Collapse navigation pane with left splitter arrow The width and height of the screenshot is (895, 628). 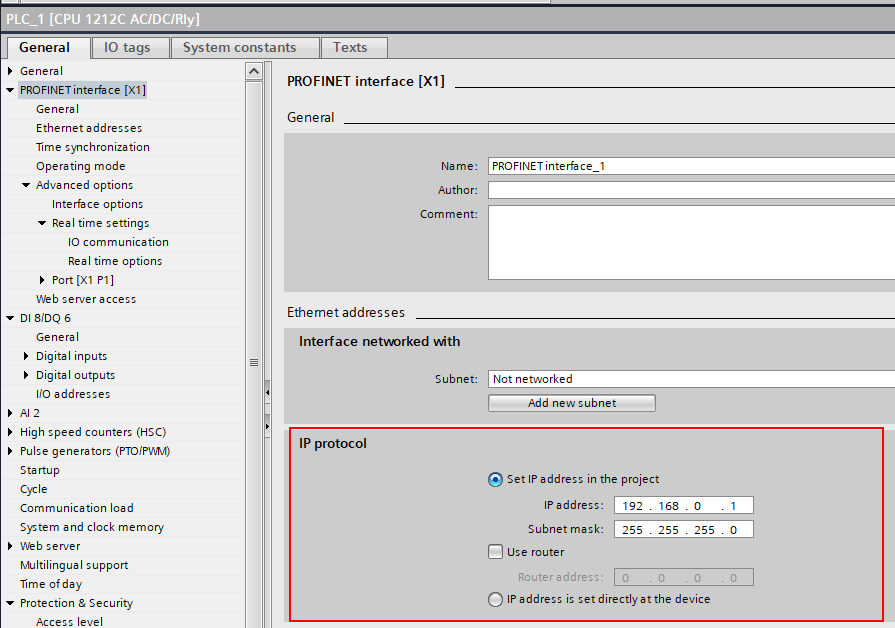[x=267, y=393]
